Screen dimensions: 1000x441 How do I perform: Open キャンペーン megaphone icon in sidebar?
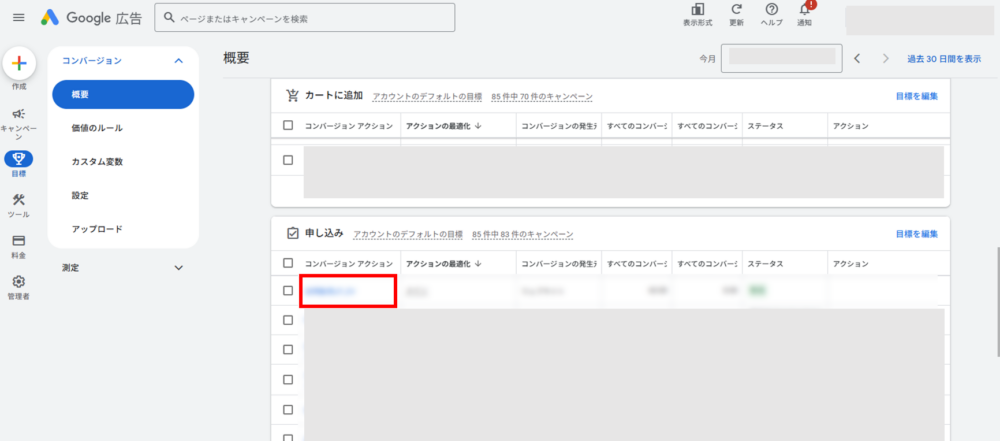click(x=18, y=114)
